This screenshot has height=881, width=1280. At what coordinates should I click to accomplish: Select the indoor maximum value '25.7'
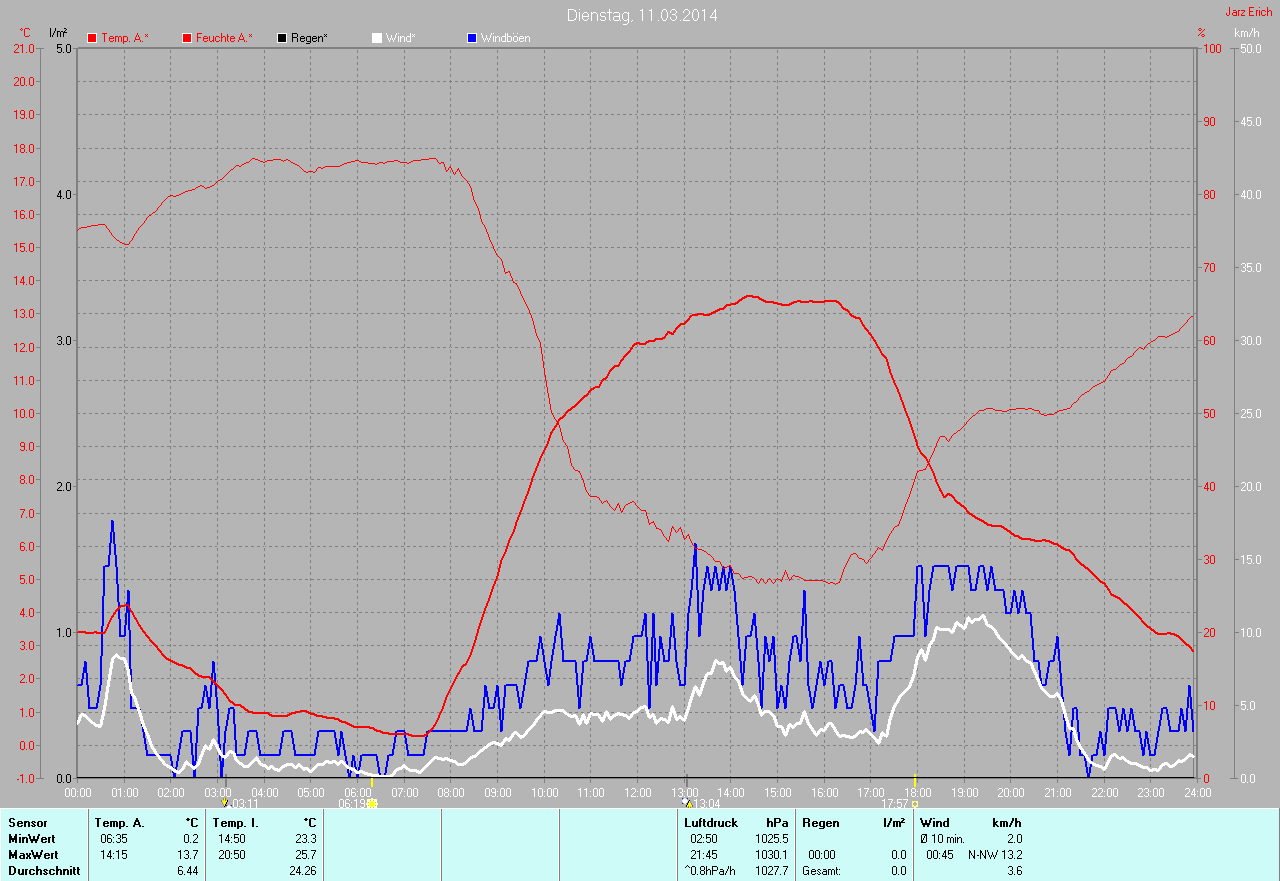(x=304, y=855)
